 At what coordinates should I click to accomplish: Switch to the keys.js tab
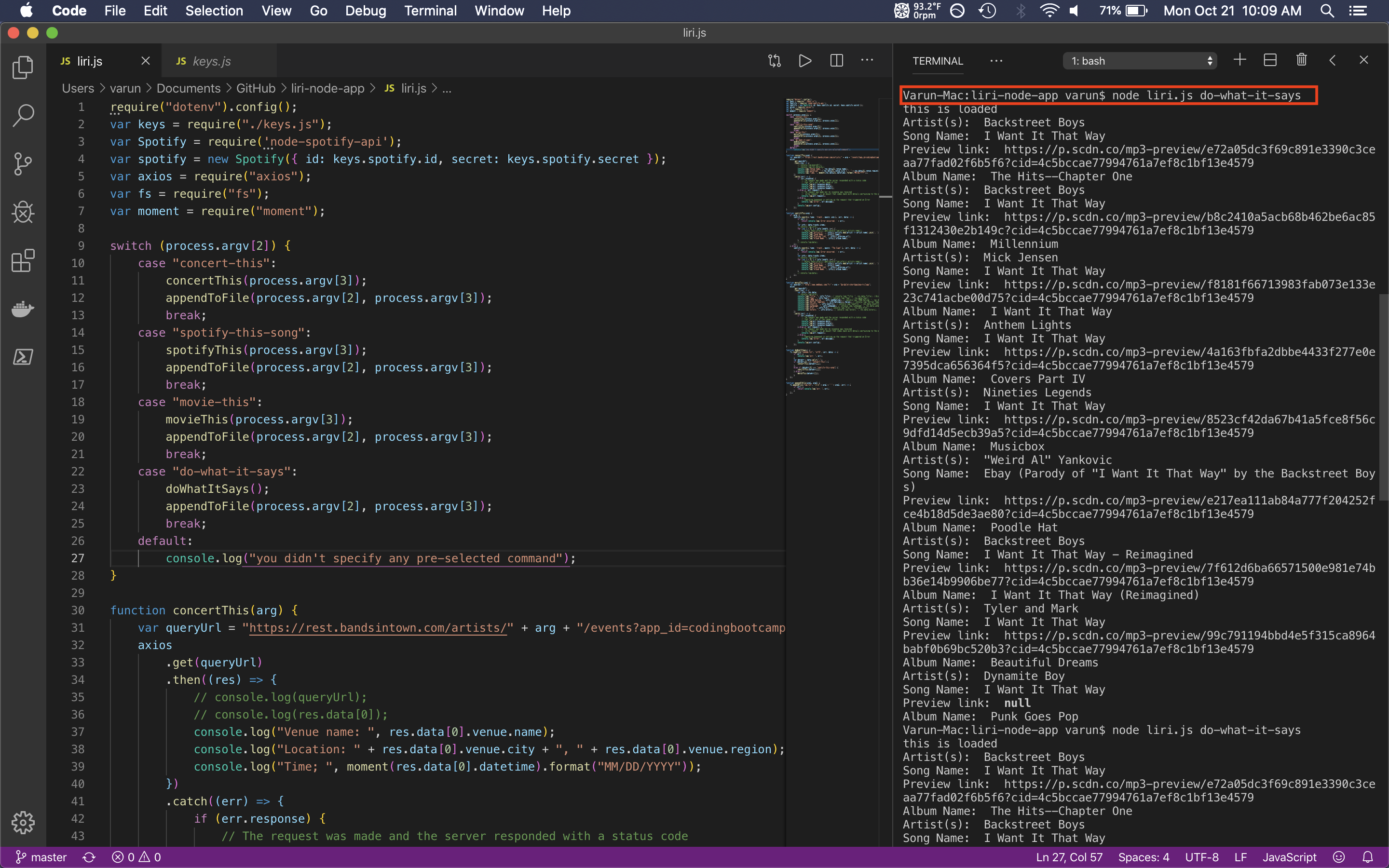point(211,61)
